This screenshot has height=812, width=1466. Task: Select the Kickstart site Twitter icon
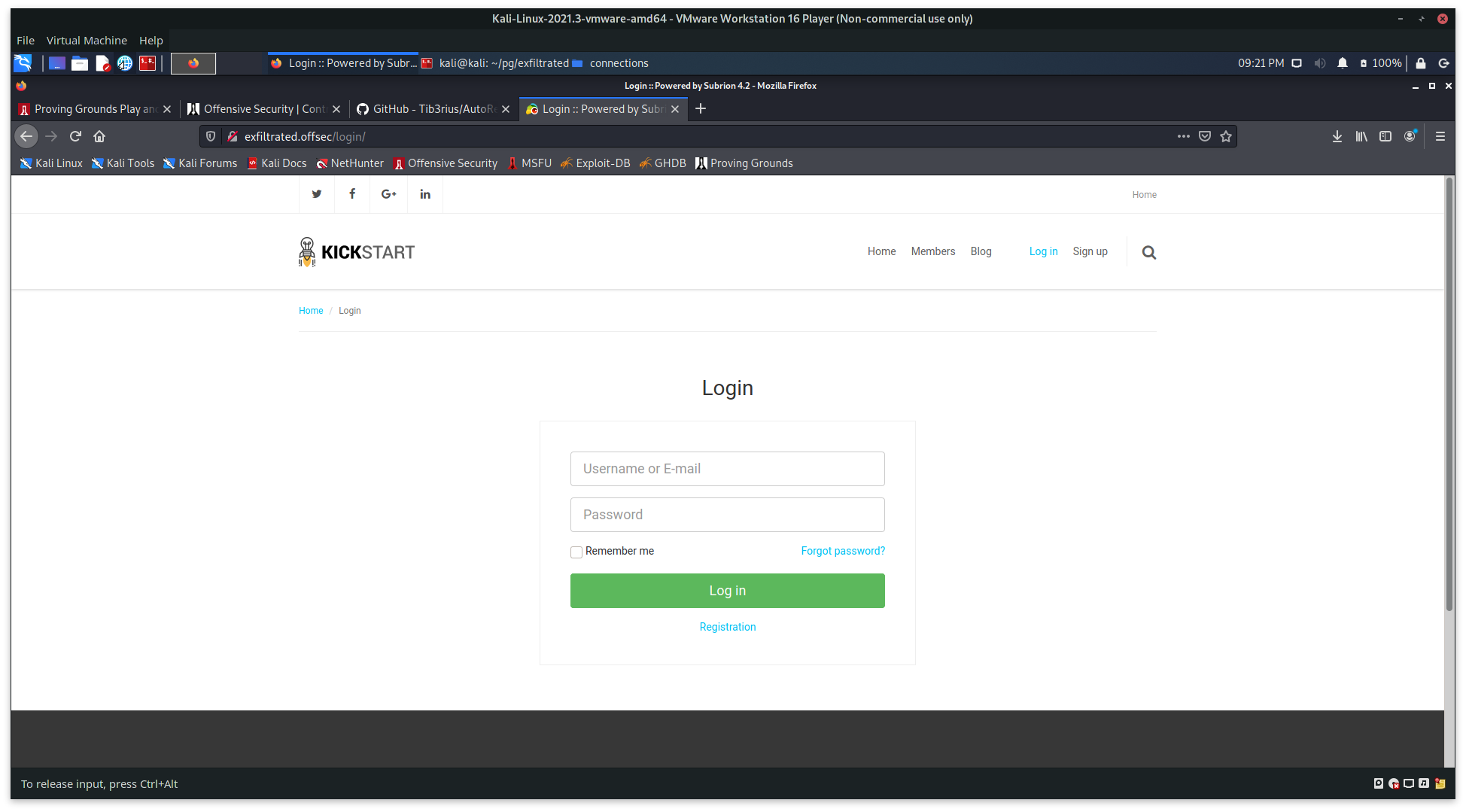316,194
